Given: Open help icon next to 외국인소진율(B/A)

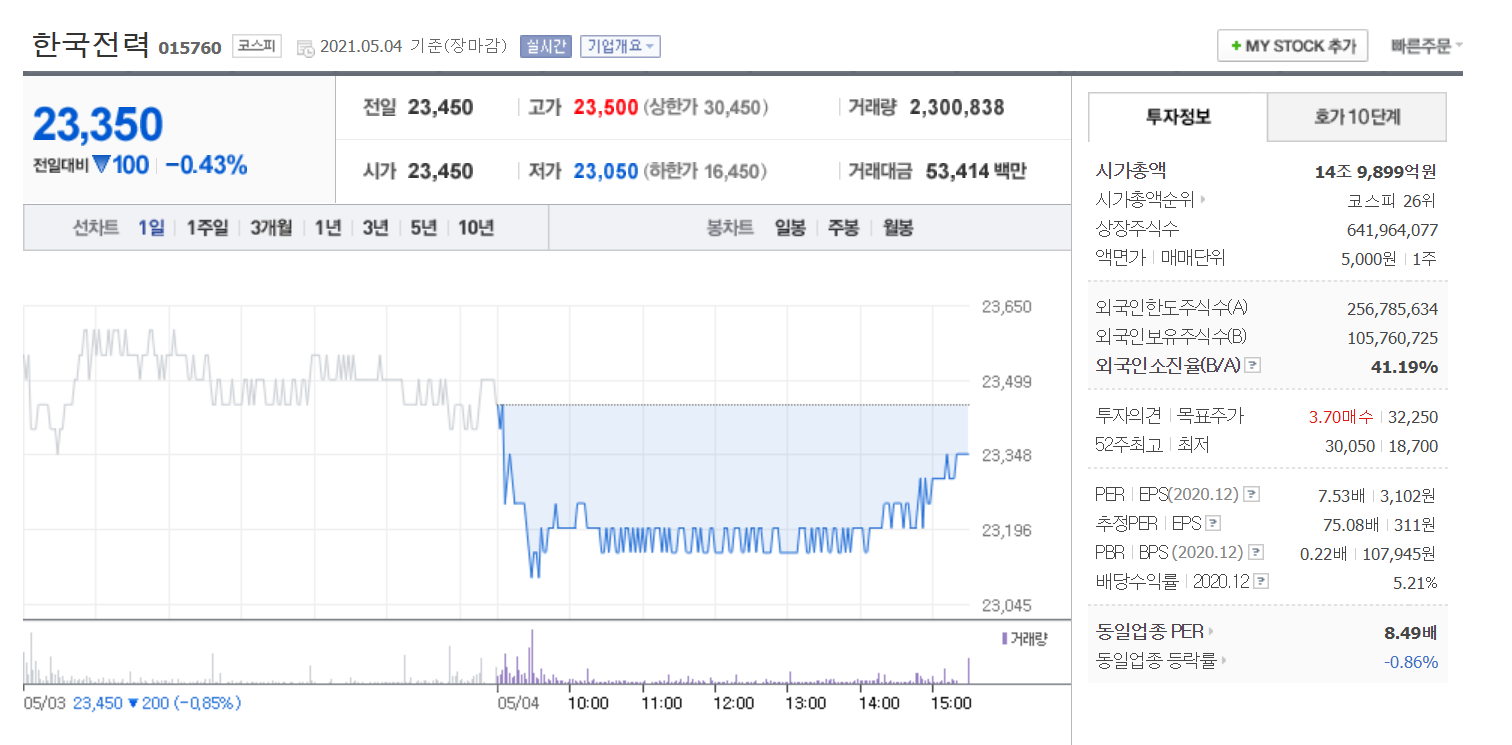Looking at the screenshot, I should click(x=1253, y=366).
